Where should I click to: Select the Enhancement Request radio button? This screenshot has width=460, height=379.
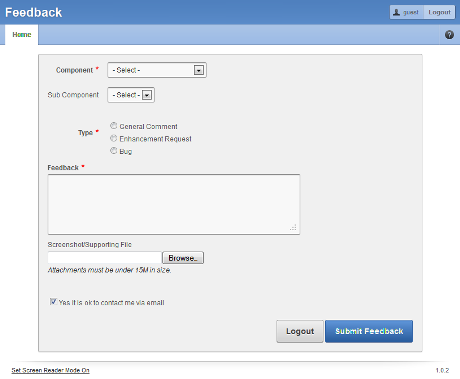(x=114, y=138)
